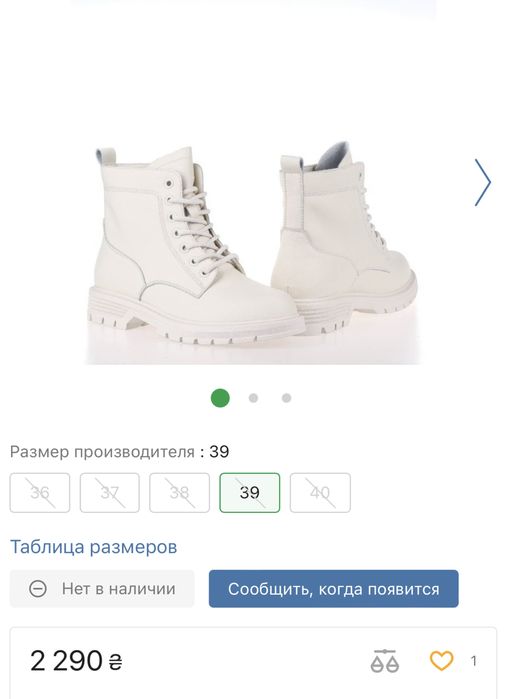
Task: Click the favorites count number 1
Action: [x=474, y=661]
